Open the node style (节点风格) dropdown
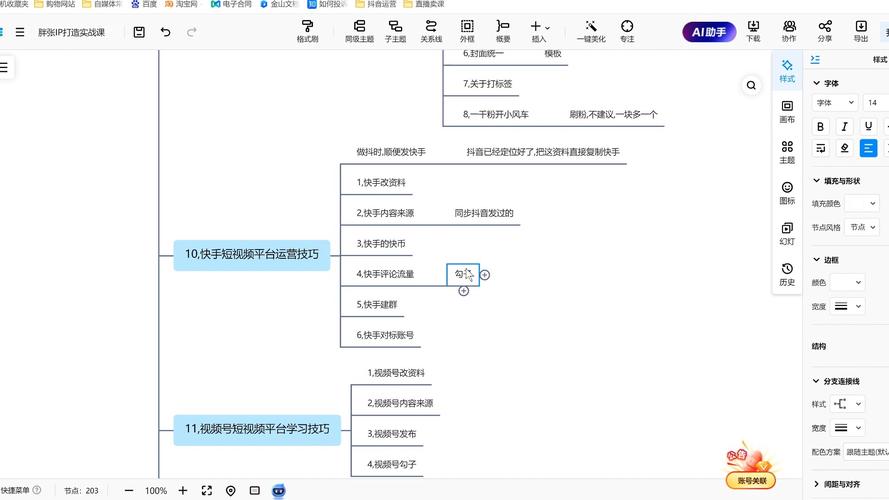The height and width of the screenshot is (500, 889). coord(862,227)
